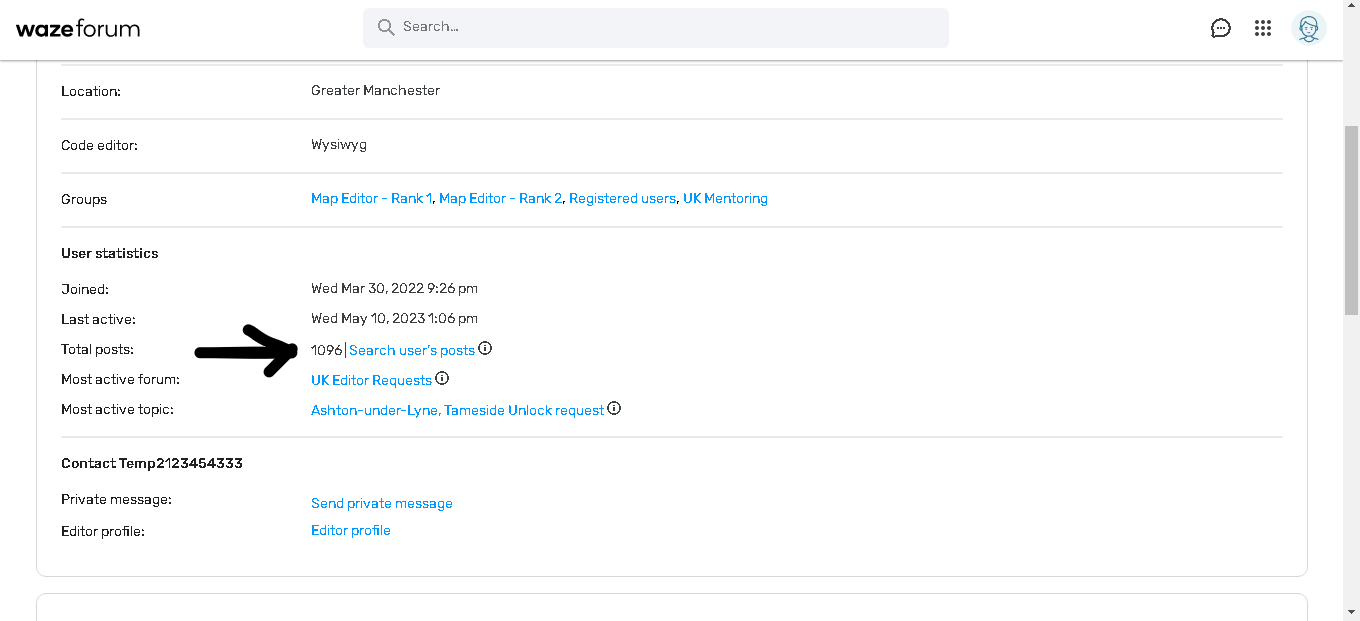Image resolution: width=1360 pixels, height=621 pixels.
Task: Open the Waze forum home logo
Action: point(78,28)
